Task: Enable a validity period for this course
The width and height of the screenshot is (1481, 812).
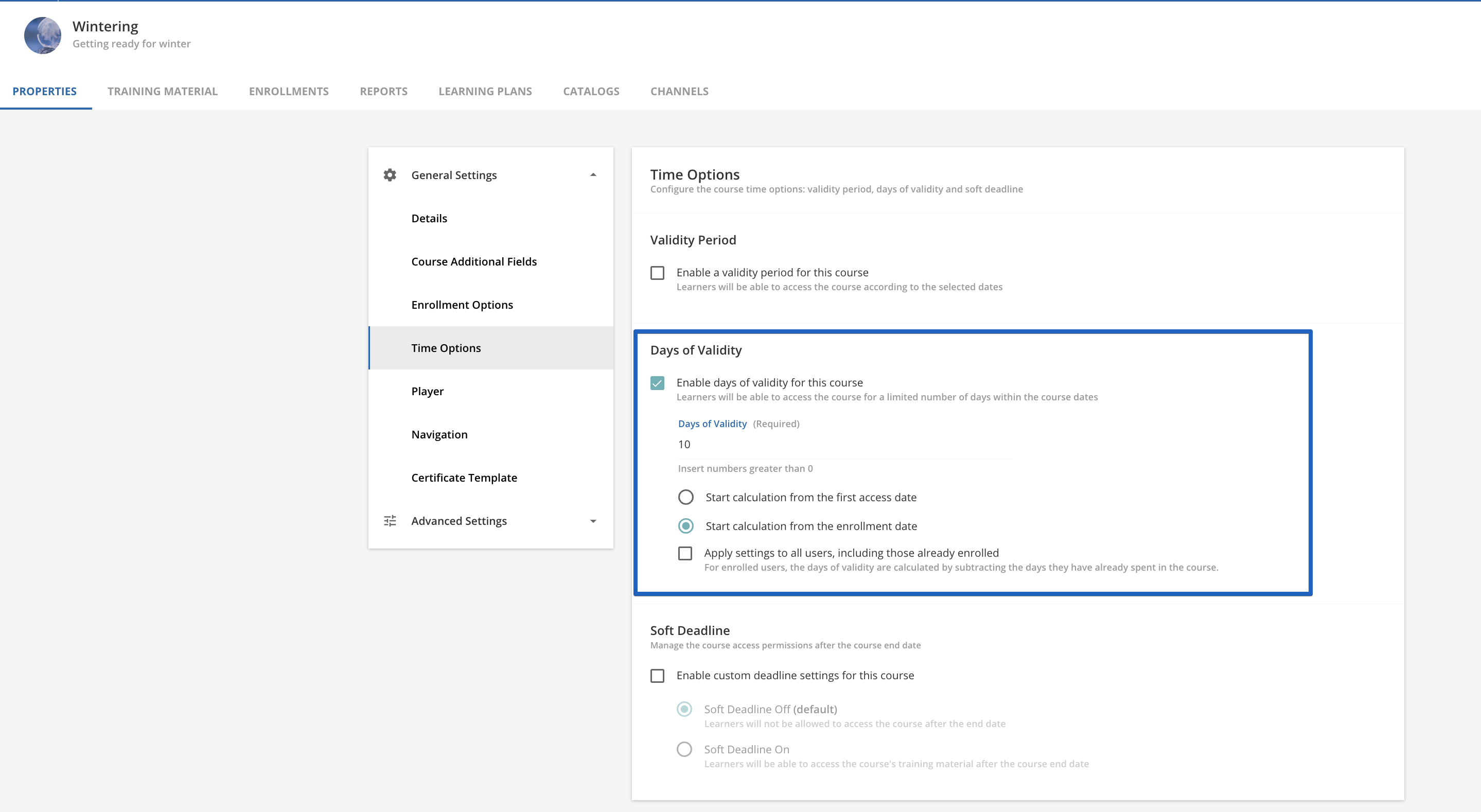Action: (657, 273)
